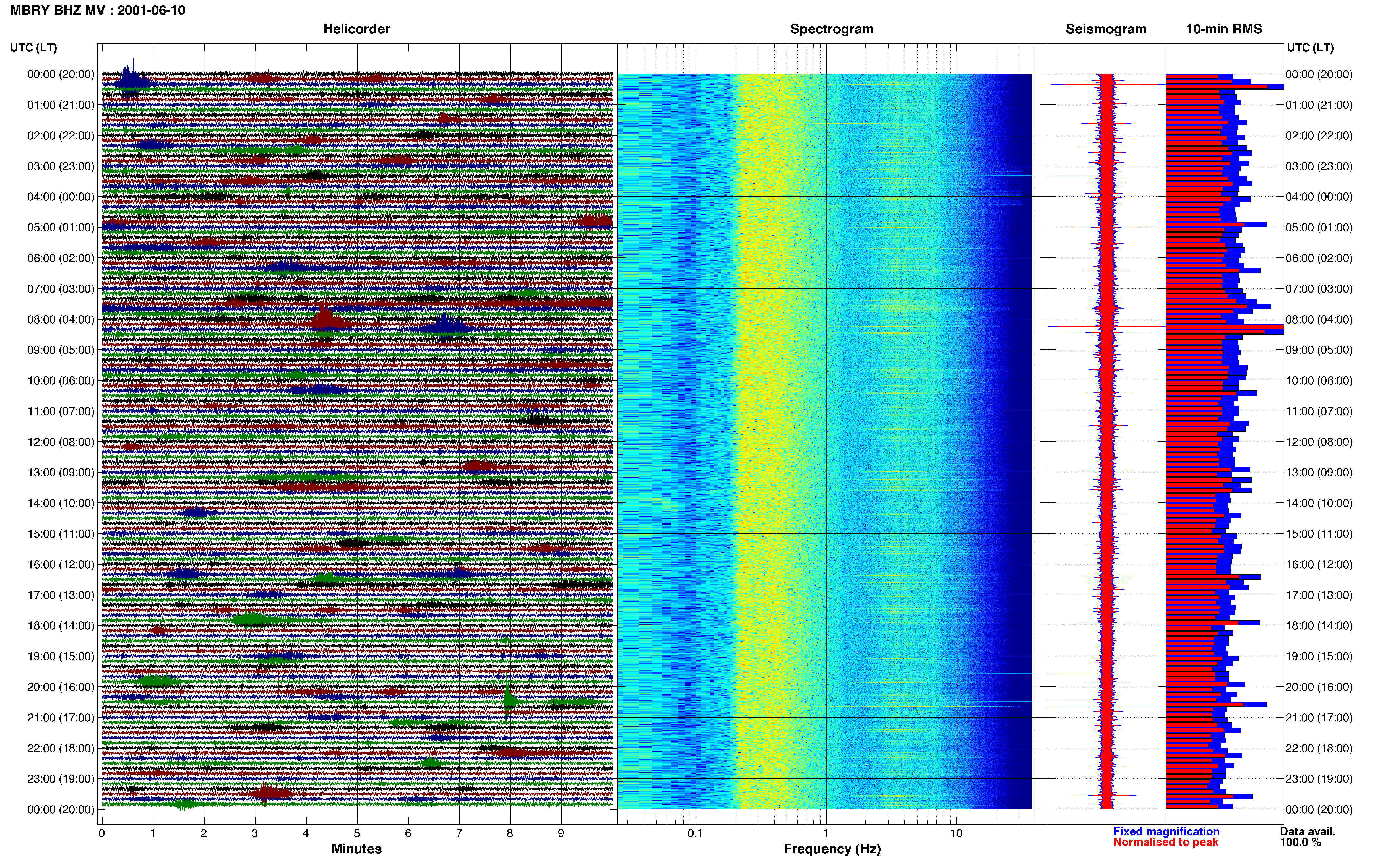The width and height of the screenshot is (1388, 868).
Task: Click the '0.1' frequency axis tick
Action: pyautogui.click(x=695, y=833)
